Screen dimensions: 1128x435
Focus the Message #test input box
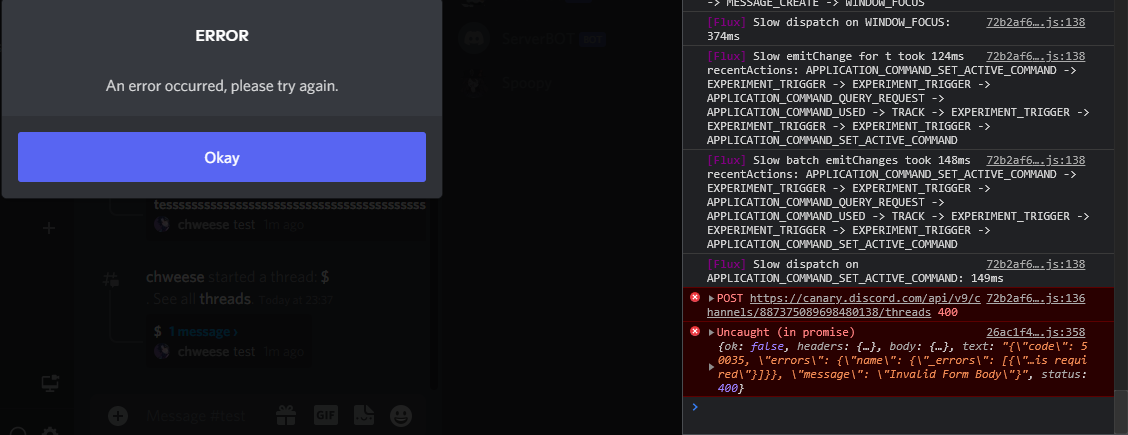pyautogui.click(x=196, y=416)
